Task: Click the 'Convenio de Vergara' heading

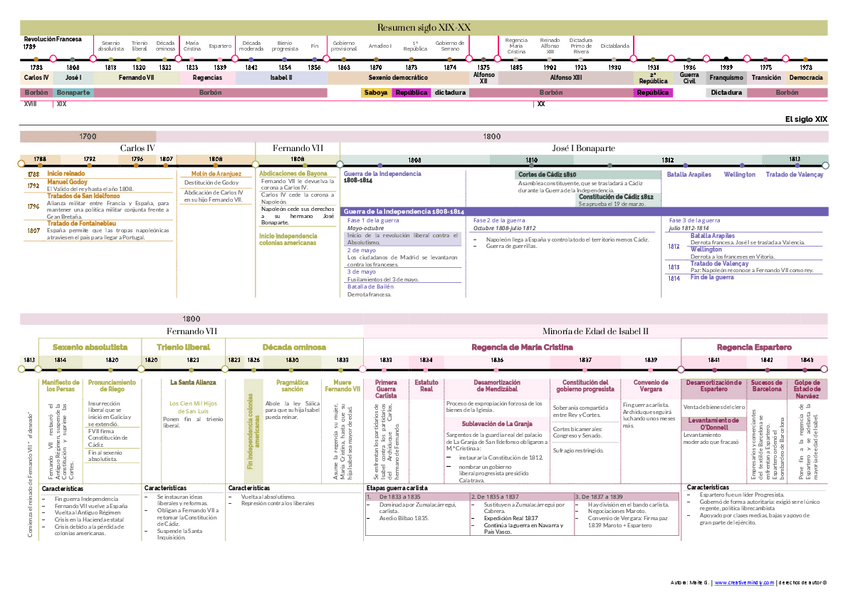Action: [651, 385]
